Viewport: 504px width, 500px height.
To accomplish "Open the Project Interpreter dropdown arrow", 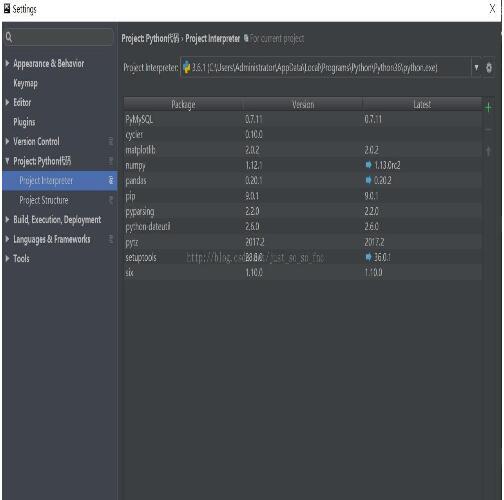I will pyautogui.click(x=476, y=68).
